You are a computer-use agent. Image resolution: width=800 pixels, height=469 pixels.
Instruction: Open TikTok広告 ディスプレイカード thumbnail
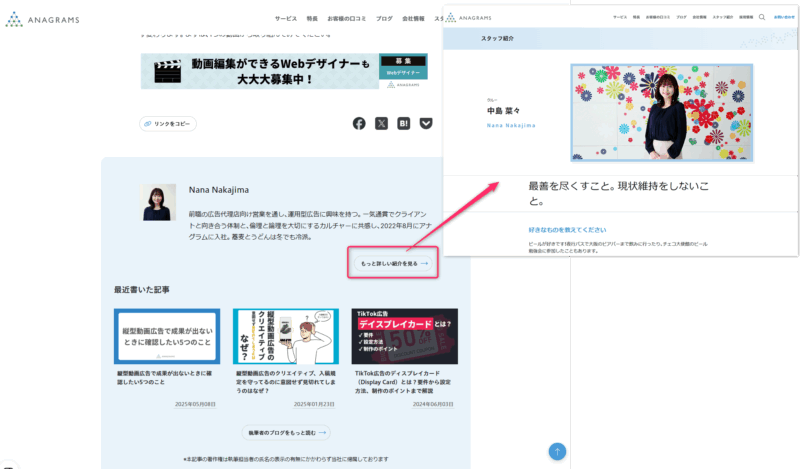click(x=405, y=336)
